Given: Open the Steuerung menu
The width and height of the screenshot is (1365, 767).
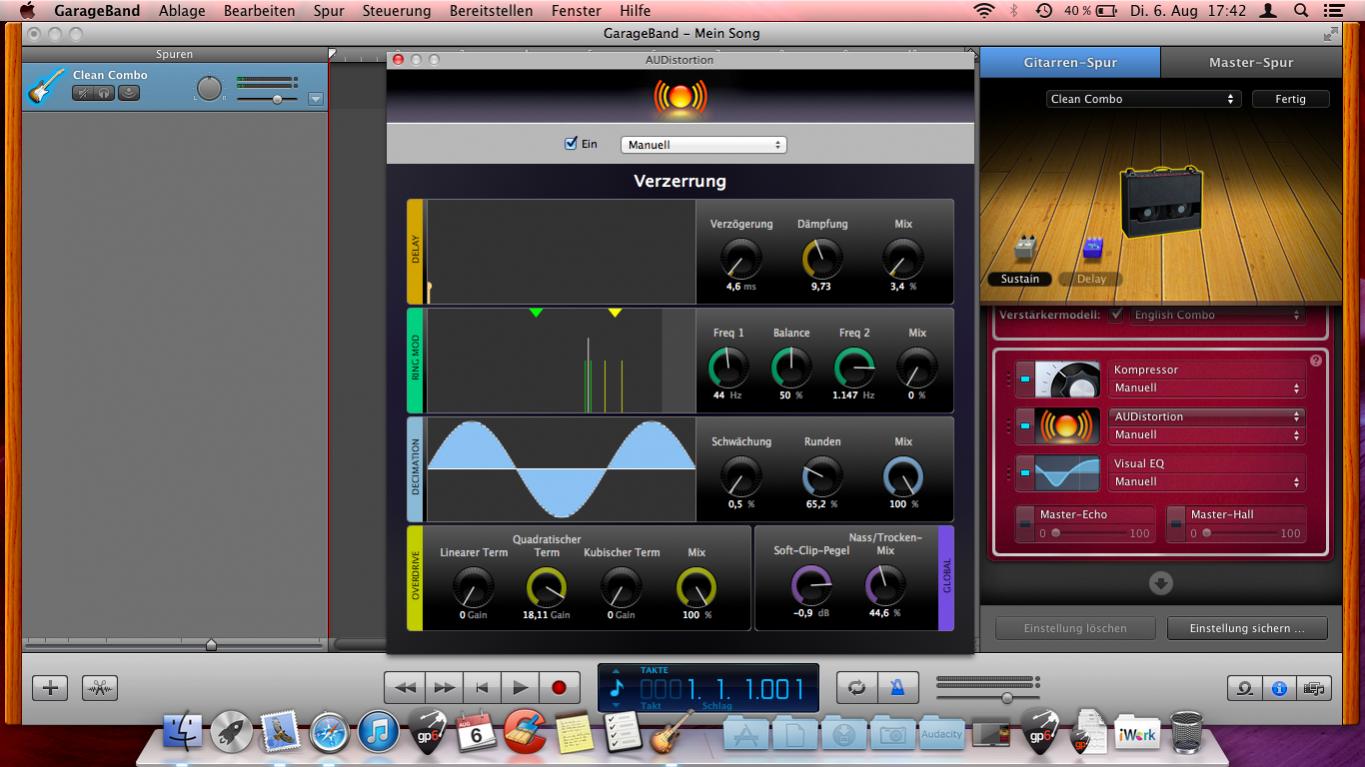Looking at the screenshot, I should [396, 11].
